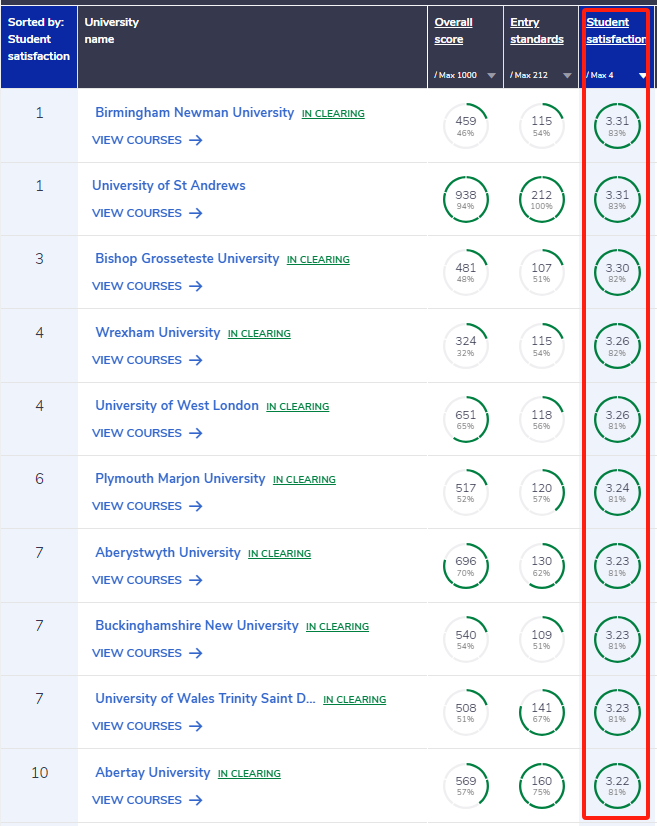657x826 pixels.
Task: Open Overall score column dropdown arrow
Action: 492,75
